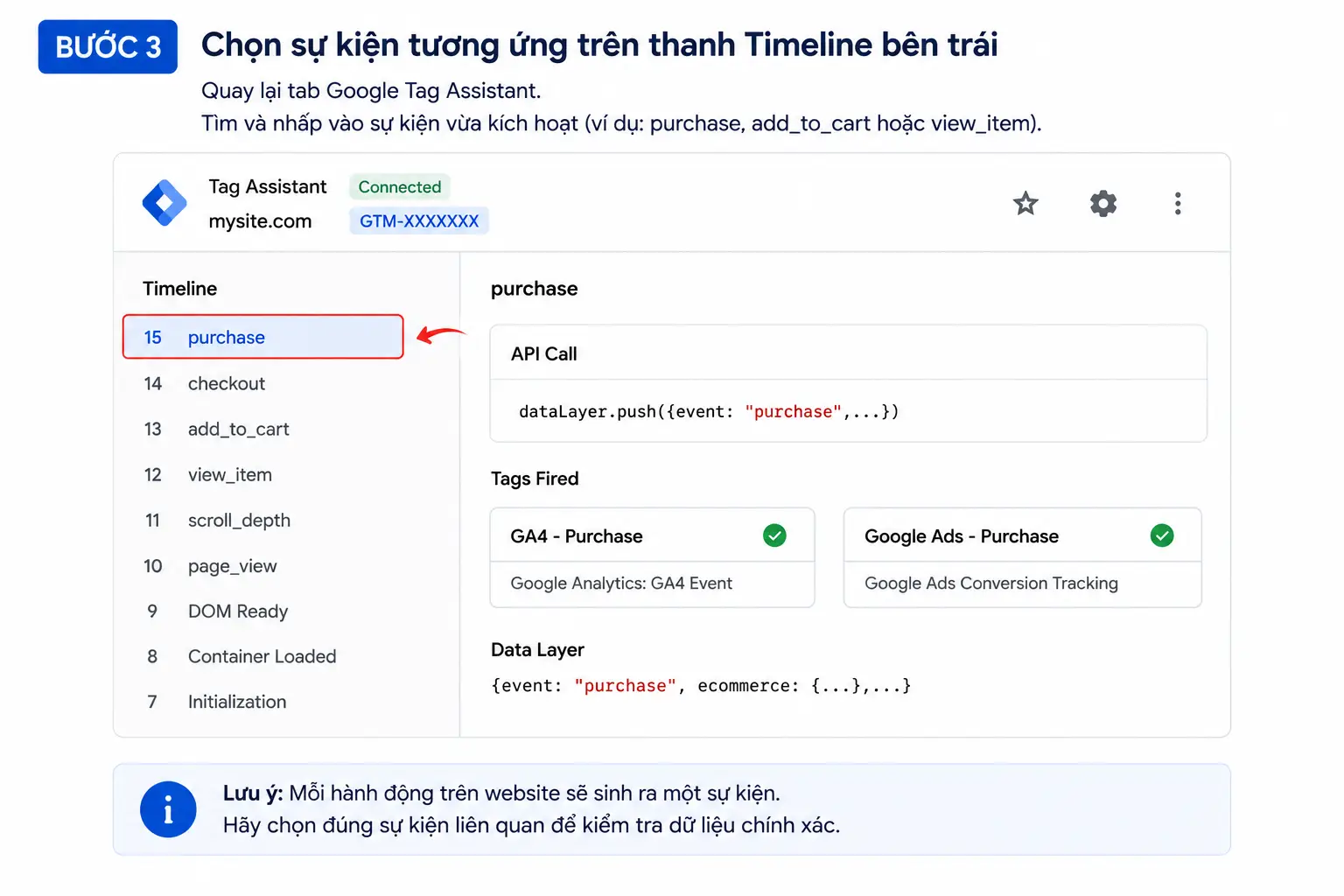
Task: Select the Container Loaded event
Action: click(x=262, y=656)
